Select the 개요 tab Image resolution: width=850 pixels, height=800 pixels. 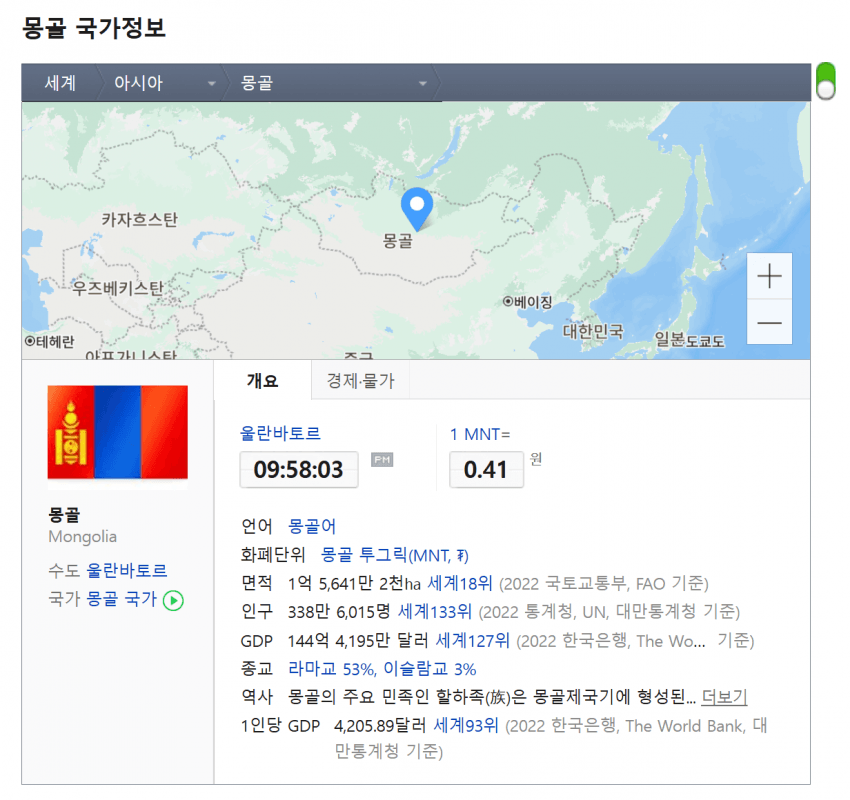pos(262,380)
